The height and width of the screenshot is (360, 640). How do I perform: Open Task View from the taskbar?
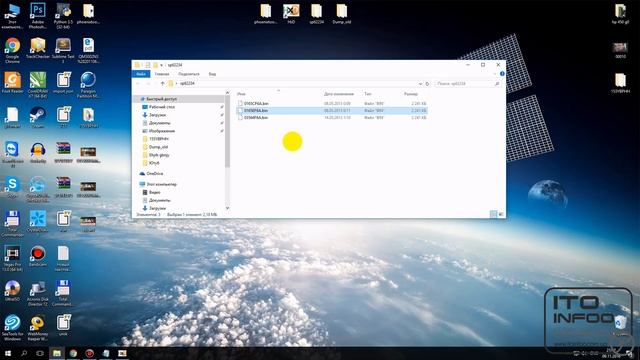click(40, 353)
